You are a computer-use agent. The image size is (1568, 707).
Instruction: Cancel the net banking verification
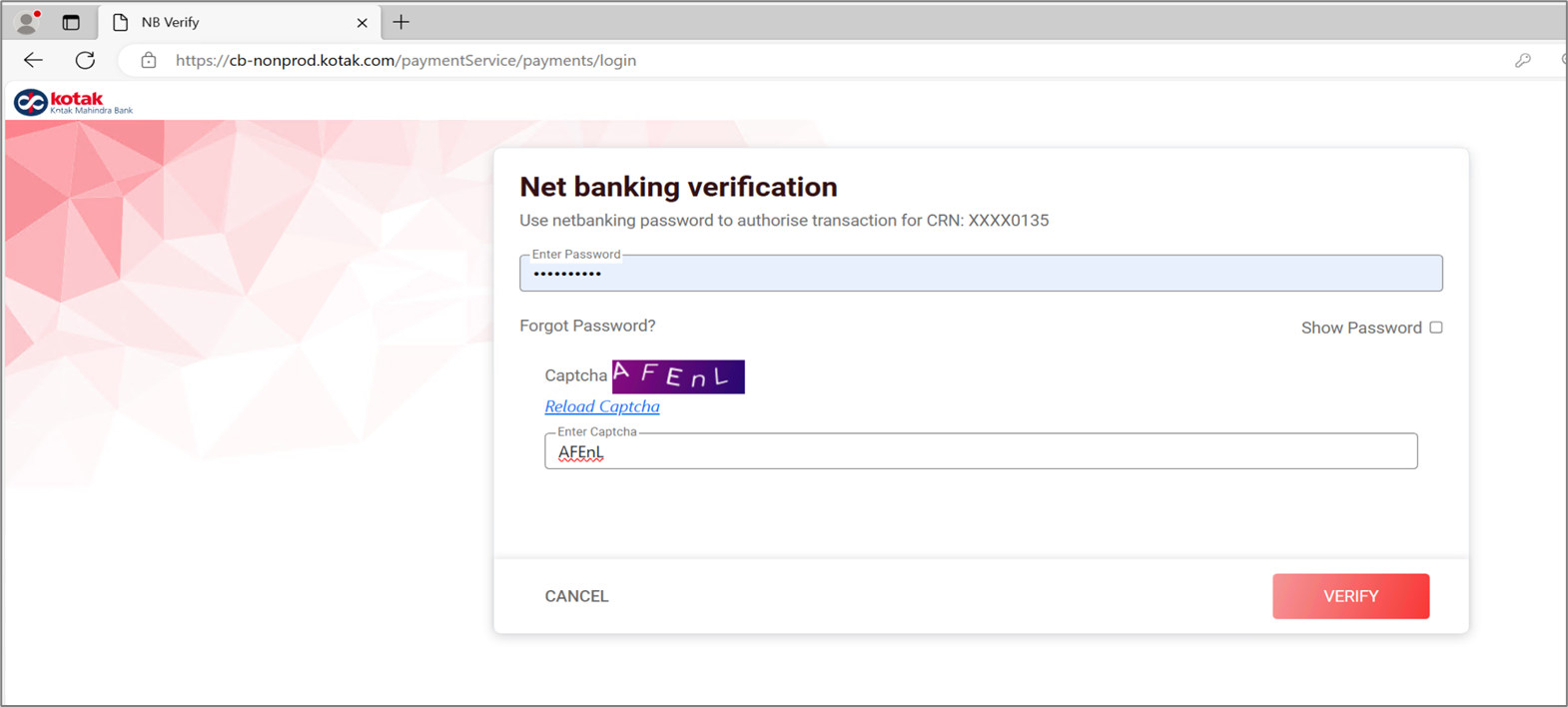coord(576,596)
